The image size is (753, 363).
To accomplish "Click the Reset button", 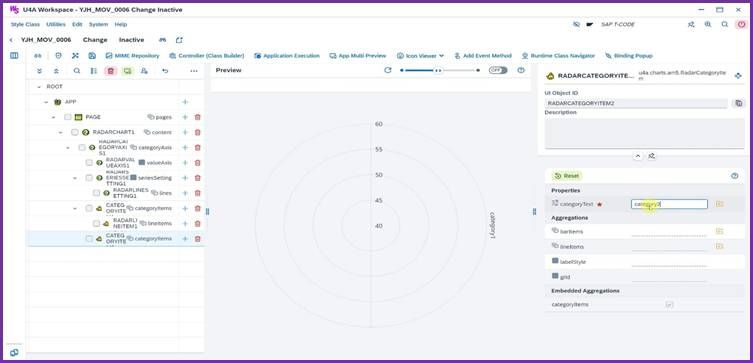I will (567, 176).
